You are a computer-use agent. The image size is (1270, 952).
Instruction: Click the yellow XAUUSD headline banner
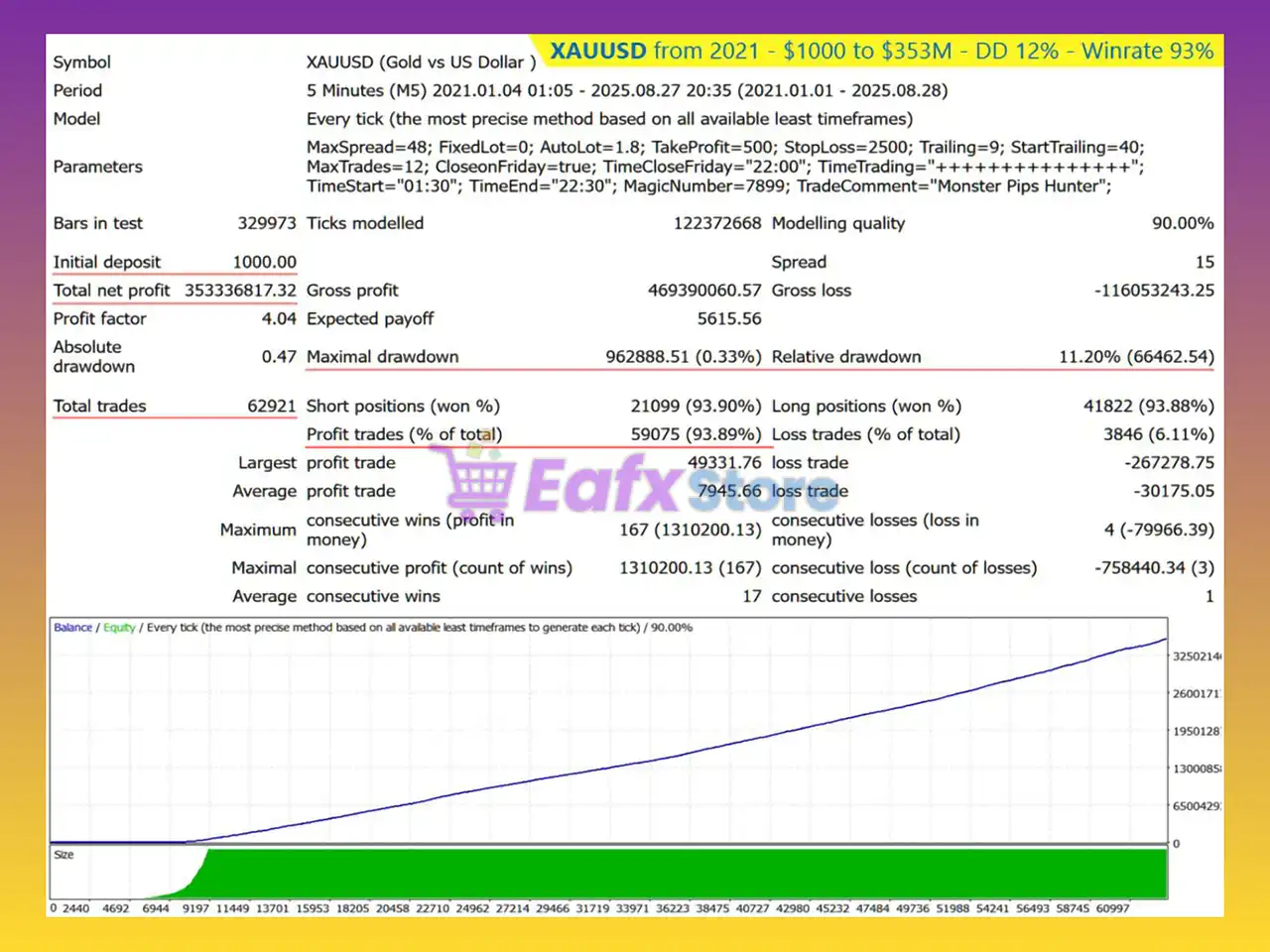click(881, 52)
